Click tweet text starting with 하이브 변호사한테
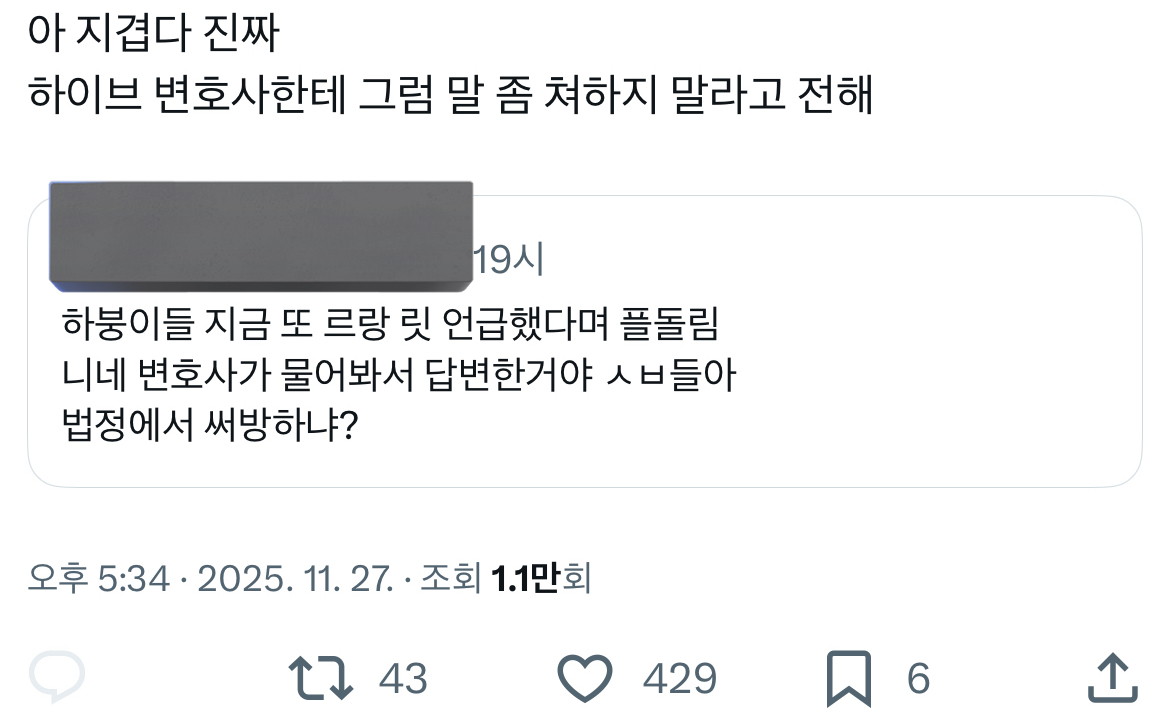This screenshot has height=715, width=1170. click(x=450, y=97)
